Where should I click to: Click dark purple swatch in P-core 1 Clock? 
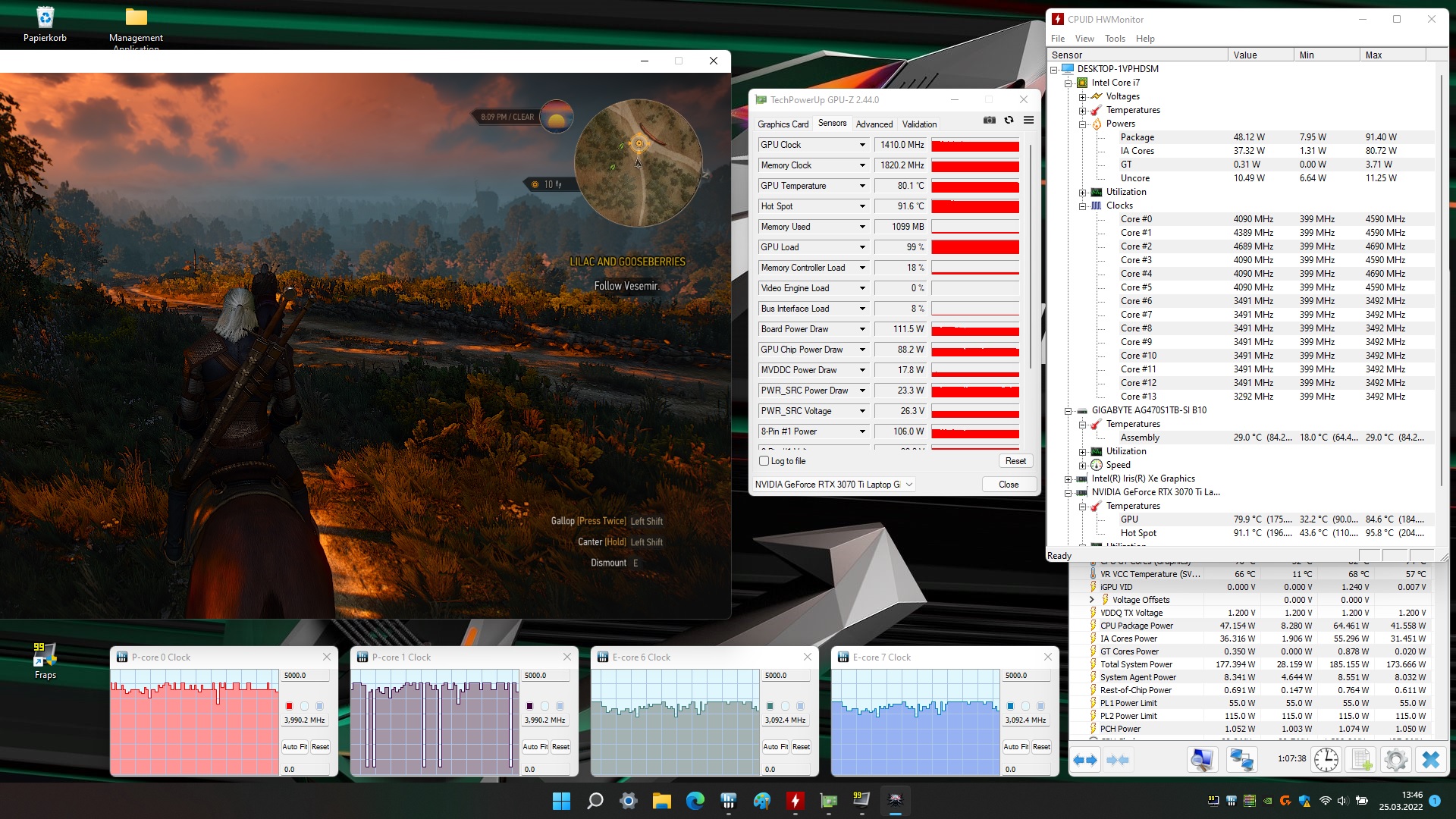[x=529, y=706]
